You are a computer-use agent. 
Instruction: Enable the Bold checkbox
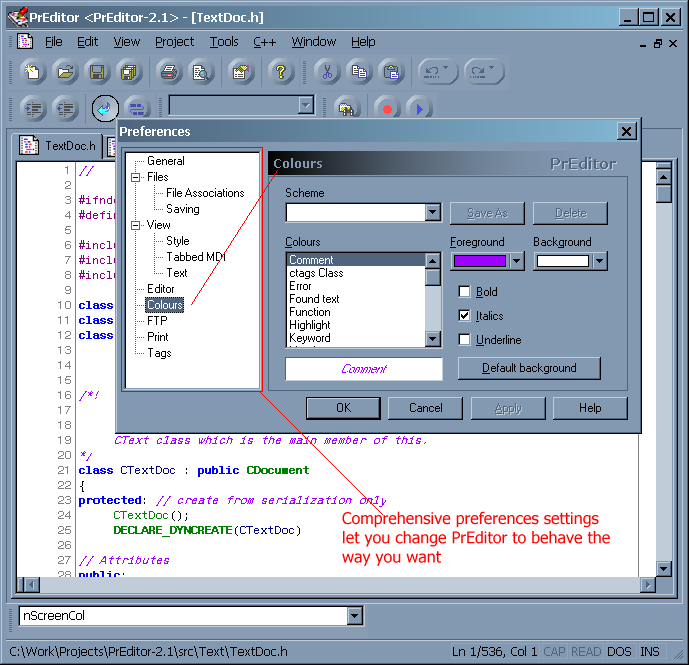pos(464,292)
